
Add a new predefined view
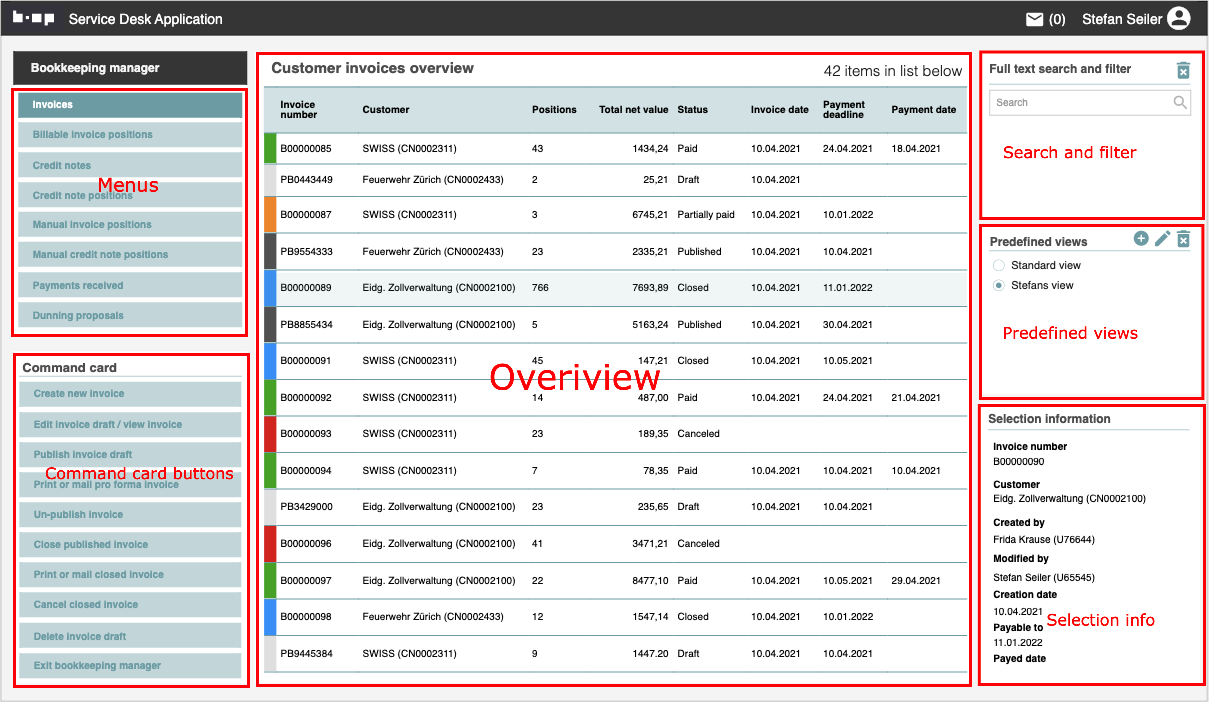1141,239
